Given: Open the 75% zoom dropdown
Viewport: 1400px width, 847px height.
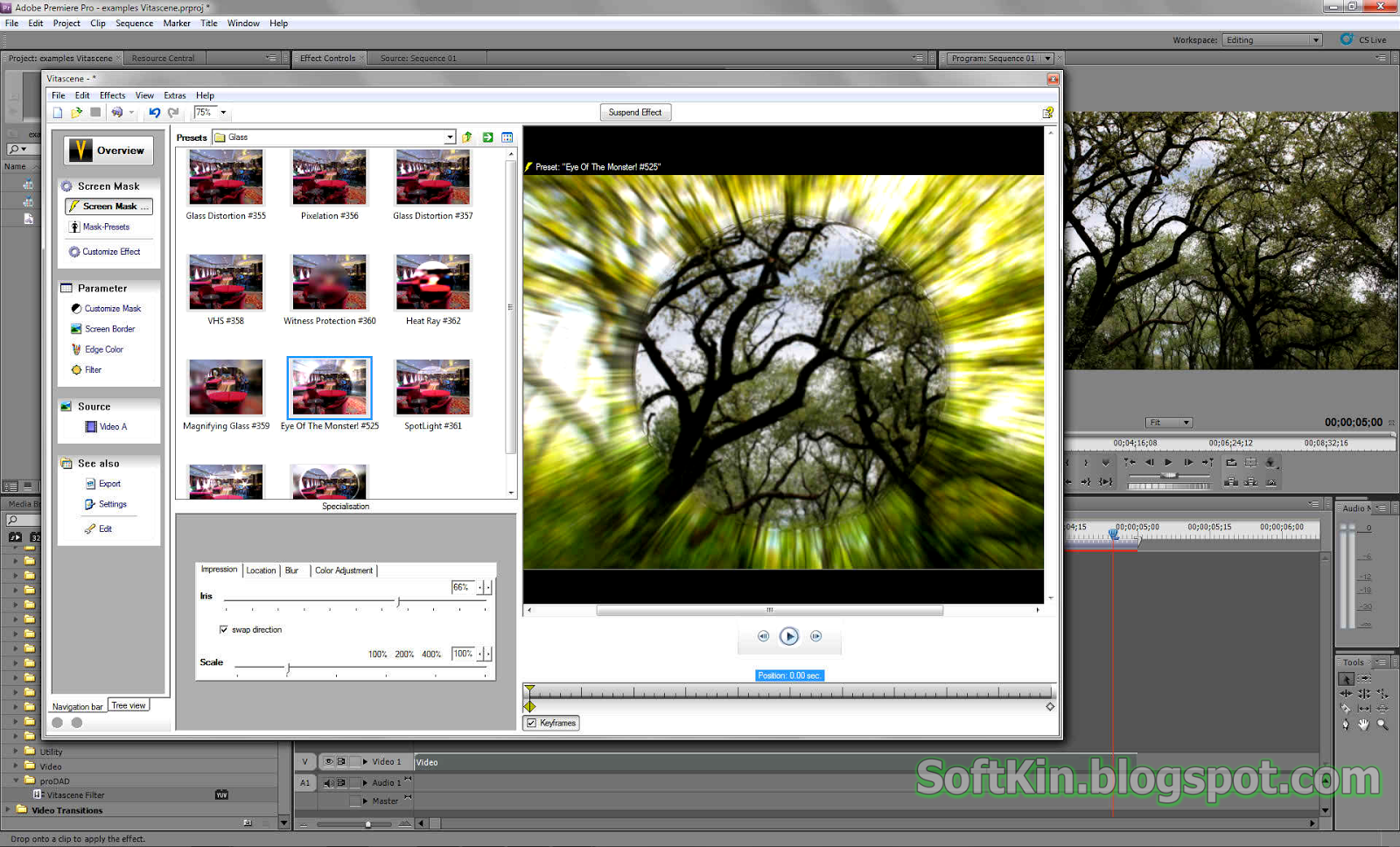Looking at the screenshot, I should pos(223,112).
